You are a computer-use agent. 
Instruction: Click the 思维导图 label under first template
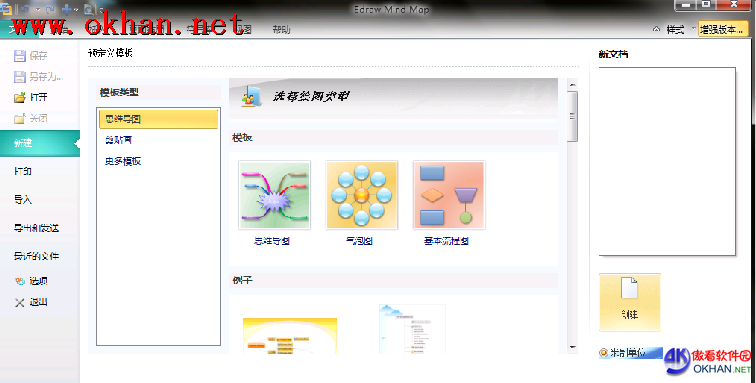[272, 241]
